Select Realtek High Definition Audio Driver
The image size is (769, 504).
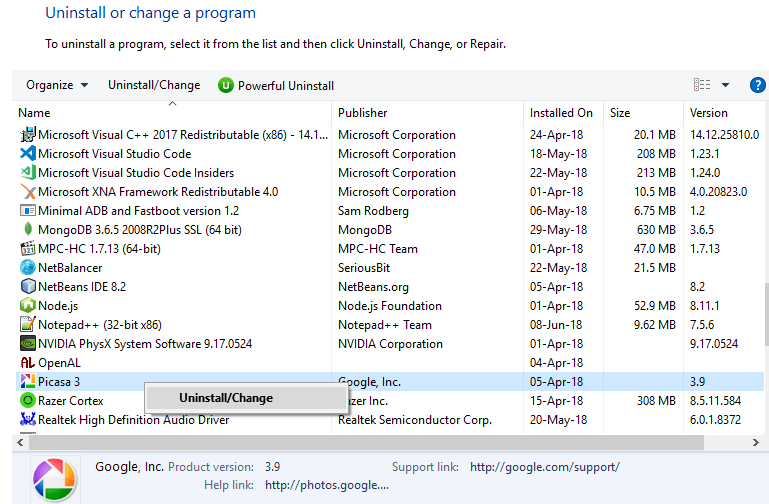(x=133, y=420)
